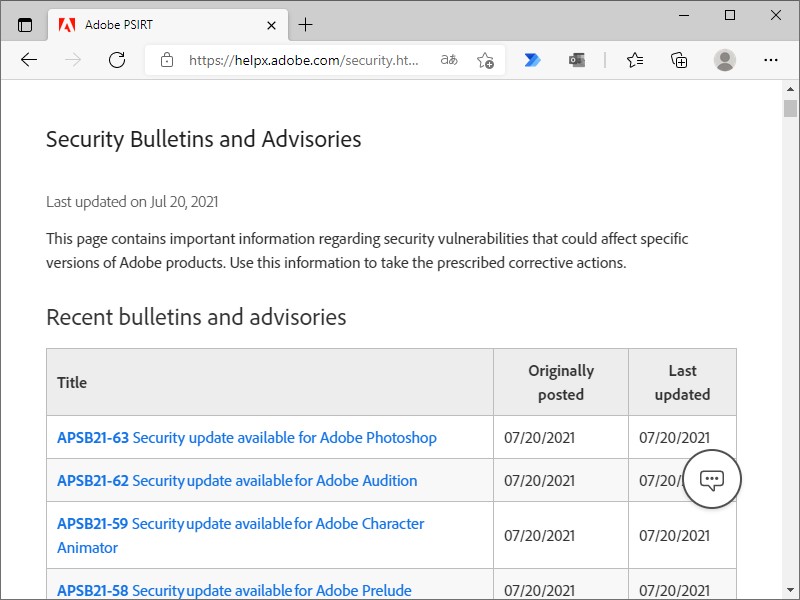This screenshot has width=800, height=600.
Task: Open the browser profile avatar
Action: tap(723, 60)
